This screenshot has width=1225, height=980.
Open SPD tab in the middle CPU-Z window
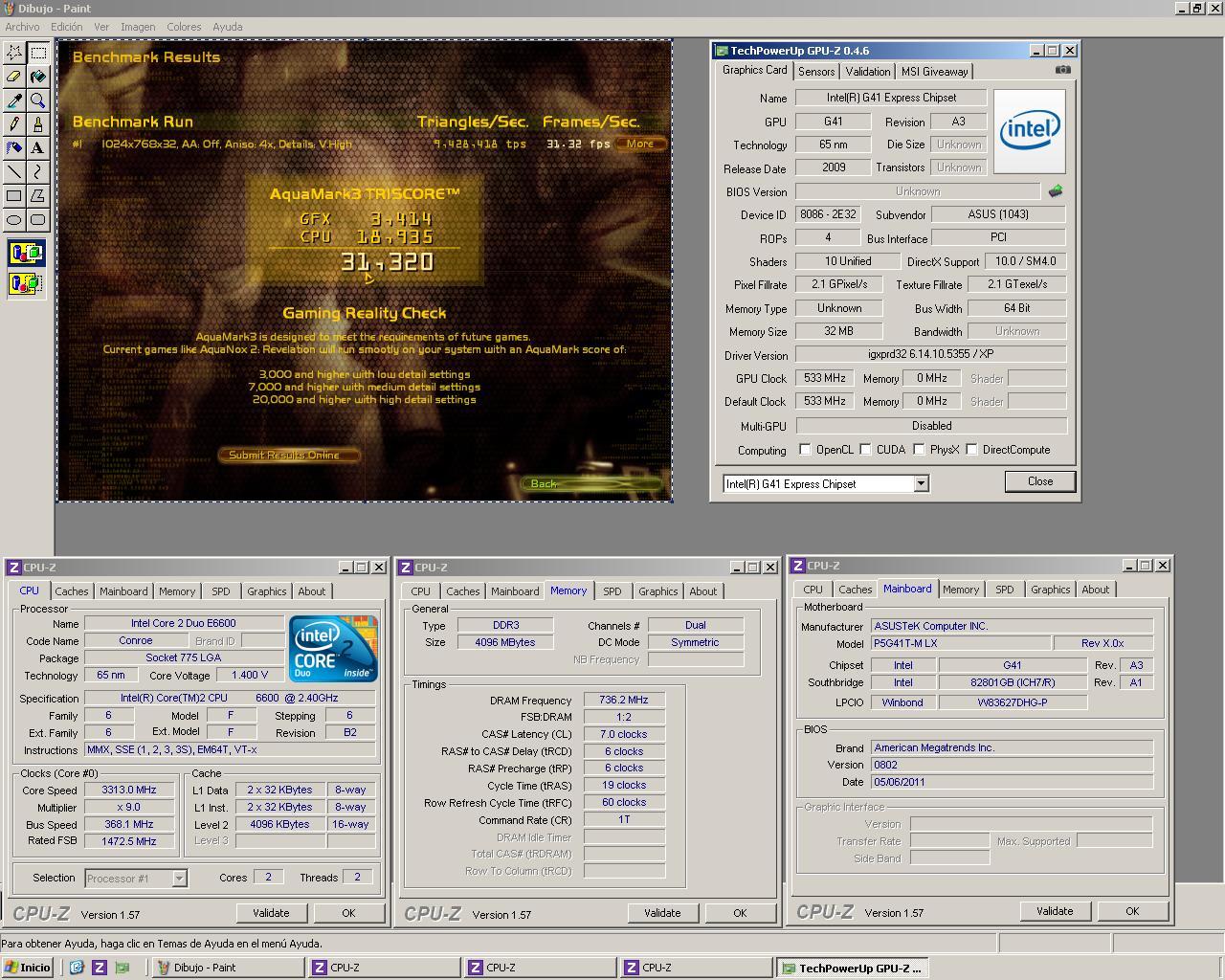pyautogui.click(x=612, y=591)
